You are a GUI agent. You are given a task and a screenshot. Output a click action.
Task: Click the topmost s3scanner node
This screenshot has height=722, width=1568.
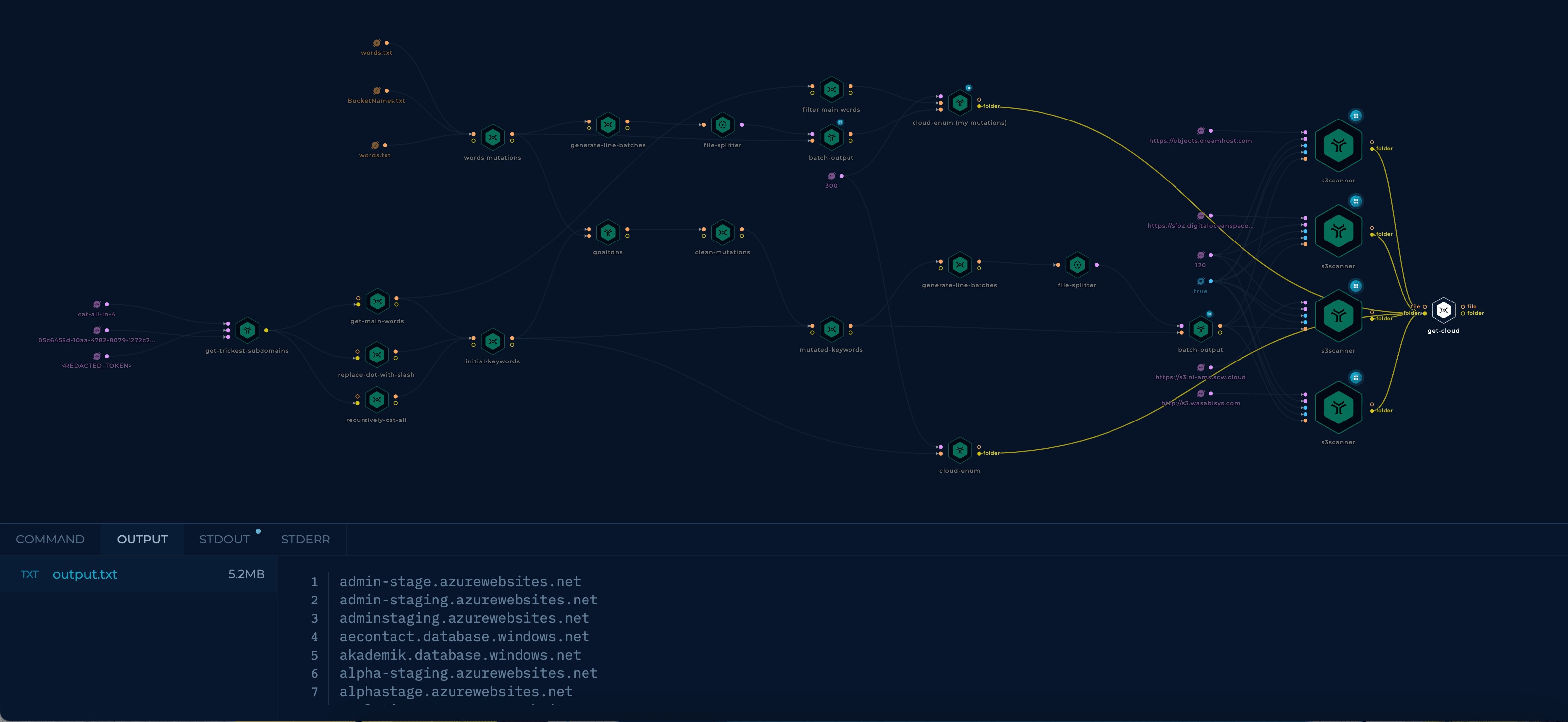[1338, 145]
